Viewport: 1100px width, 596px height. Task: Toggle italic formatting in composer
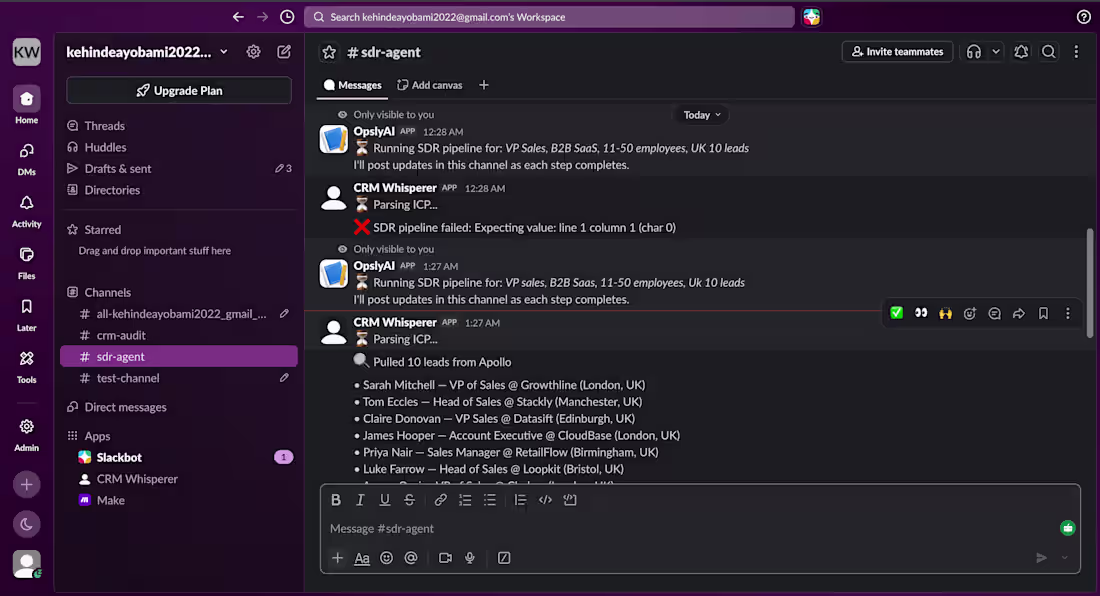coord(360,500)
